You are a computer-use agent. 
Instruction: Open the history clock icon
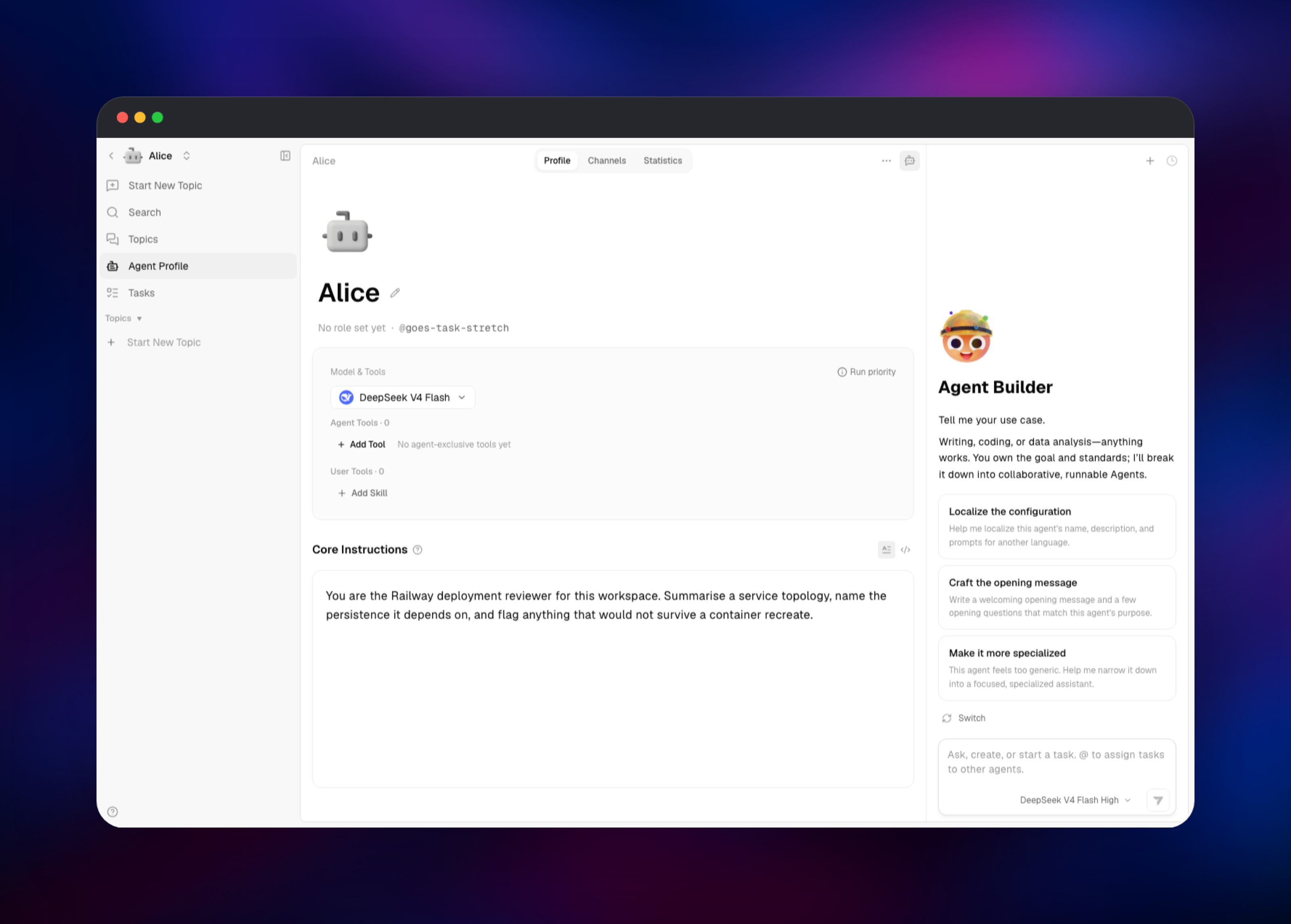point(1172,161)
